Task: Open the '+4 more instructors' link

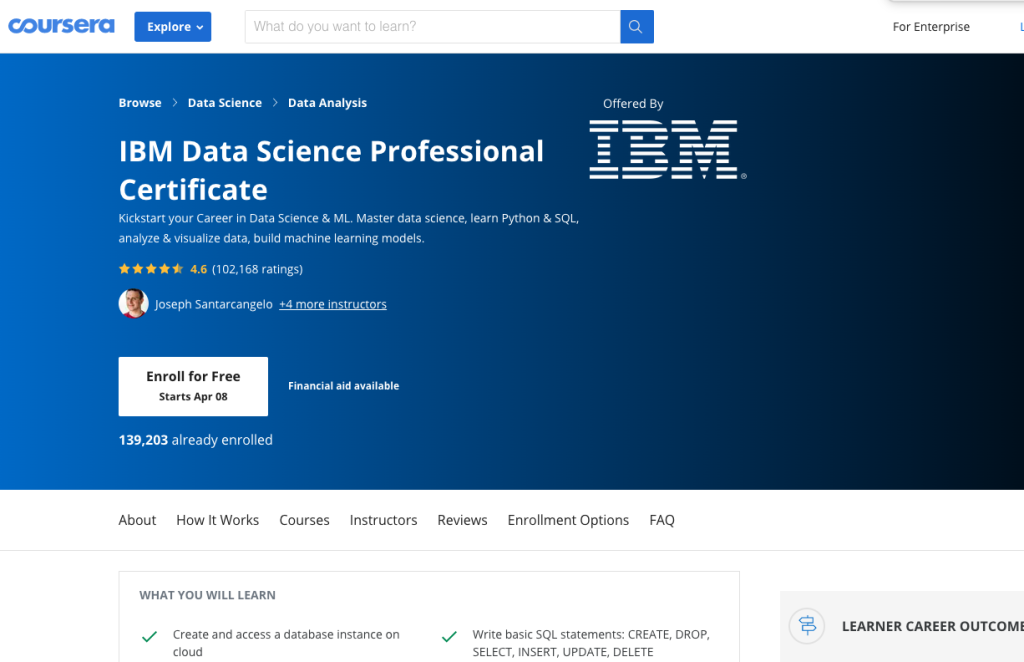Action: tap(333, 304)
